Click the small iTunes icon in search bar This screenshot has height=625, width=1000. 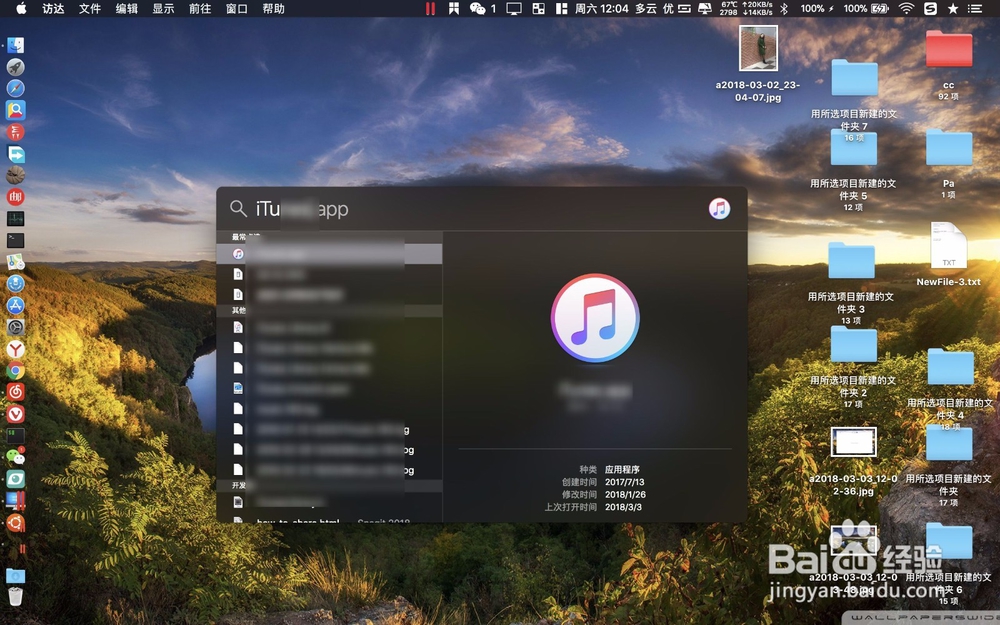tap(719, 209)
